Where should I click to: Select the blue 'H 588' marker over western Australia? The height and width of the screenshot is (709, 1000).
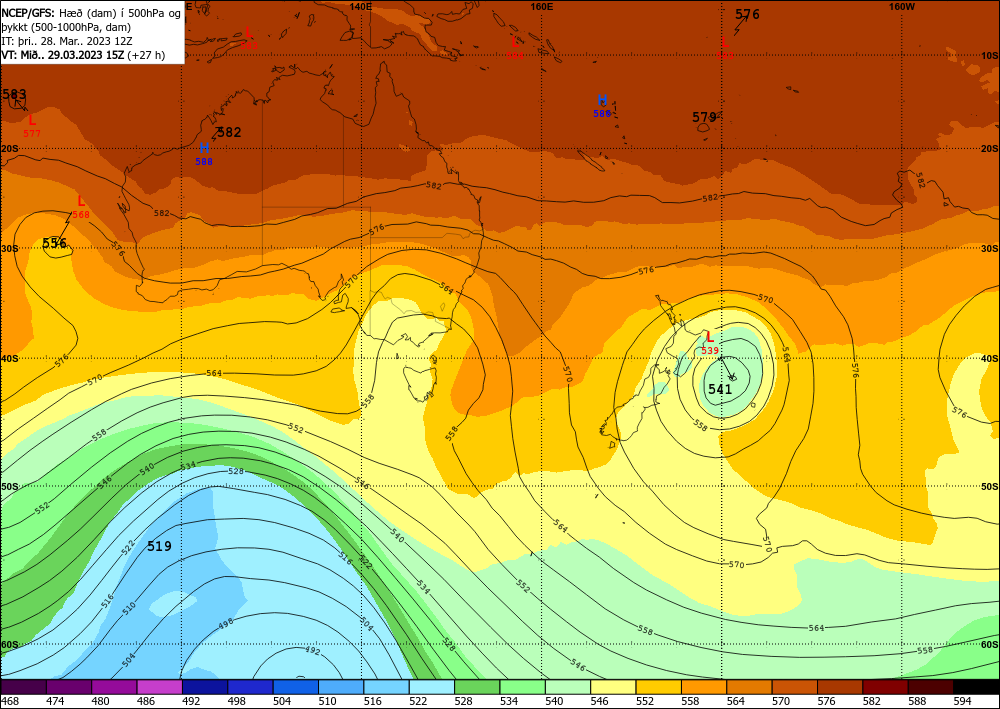pos(204,154)
